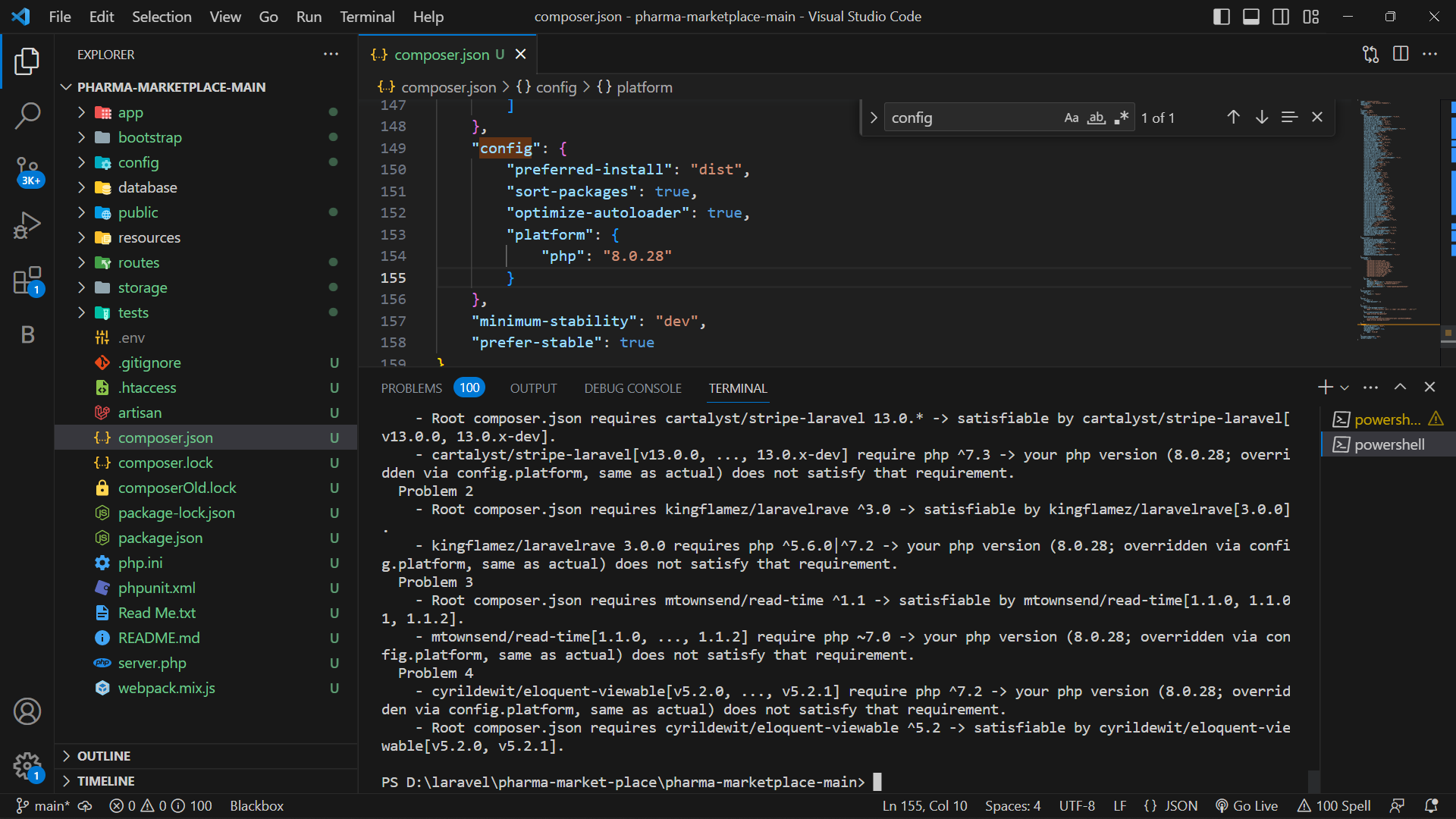Open the File menu
Screen dimensions: 1456x819
tap(60, 17)
